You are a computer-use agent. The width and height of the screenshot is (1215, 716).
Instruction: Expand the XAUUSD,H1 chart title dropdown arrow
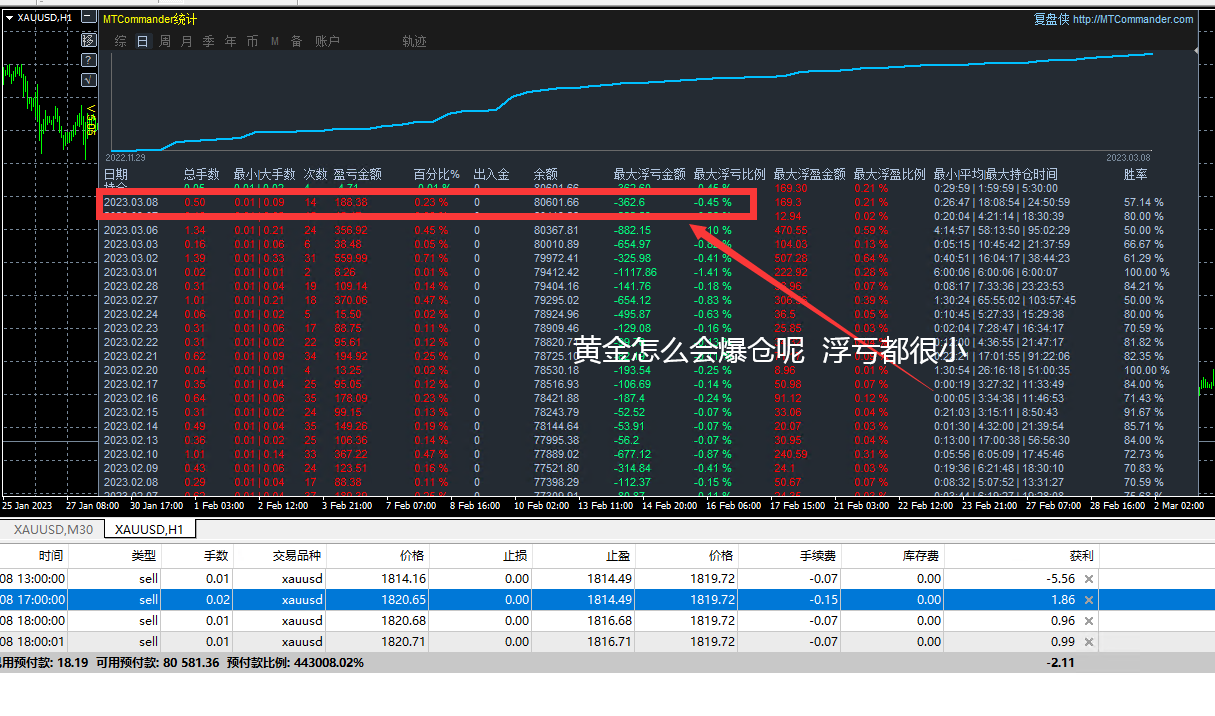coord(9,18)
